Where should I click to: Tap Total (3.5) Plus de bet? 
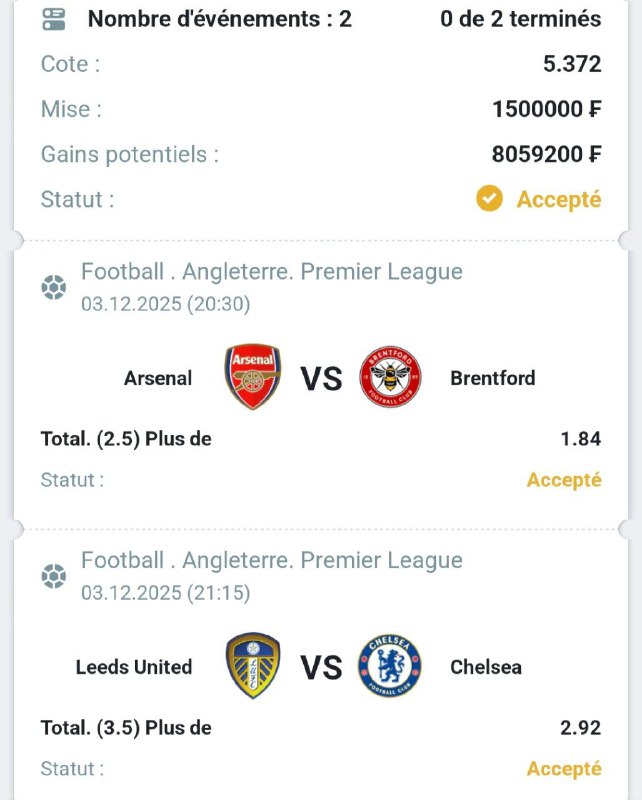(x=126, y=728)
